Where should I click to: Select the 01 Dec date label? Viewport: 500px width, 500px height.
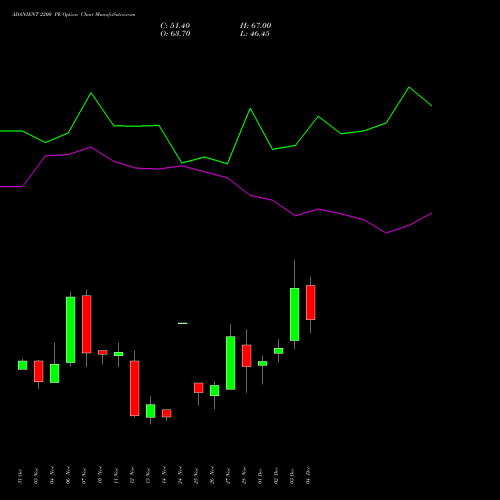(260, 476)
